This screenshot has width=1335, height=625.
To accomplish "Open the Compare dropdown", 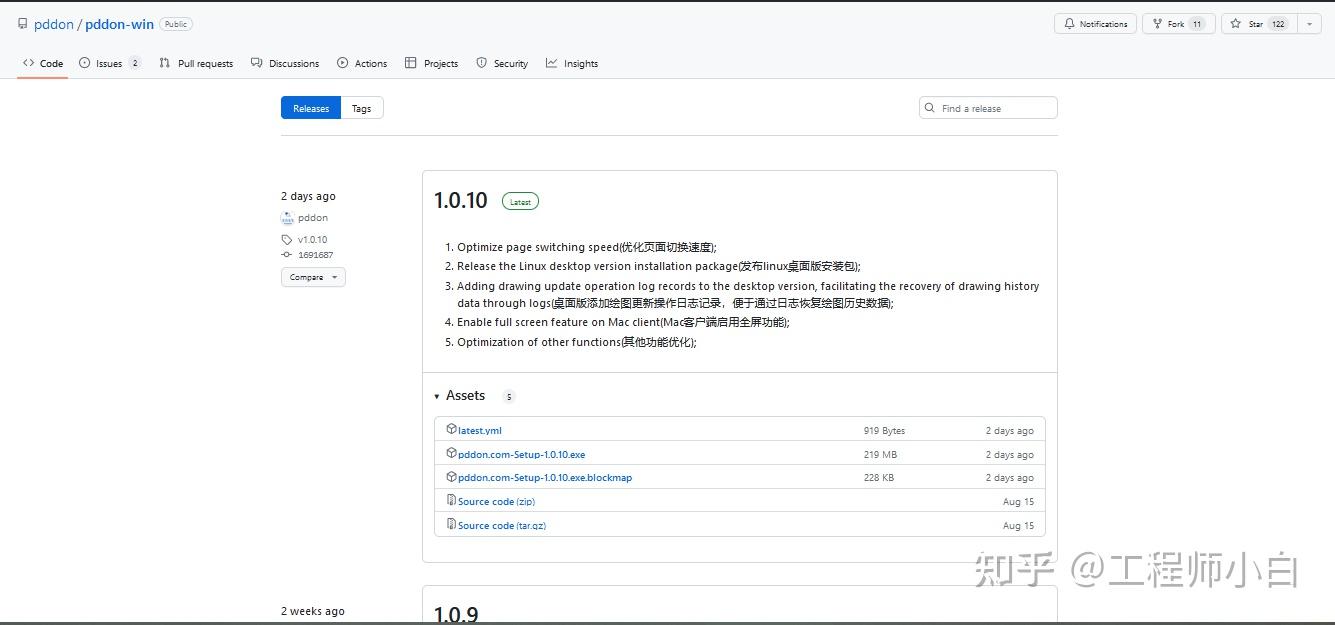I will pyautogui.click(x=313, y=277).
